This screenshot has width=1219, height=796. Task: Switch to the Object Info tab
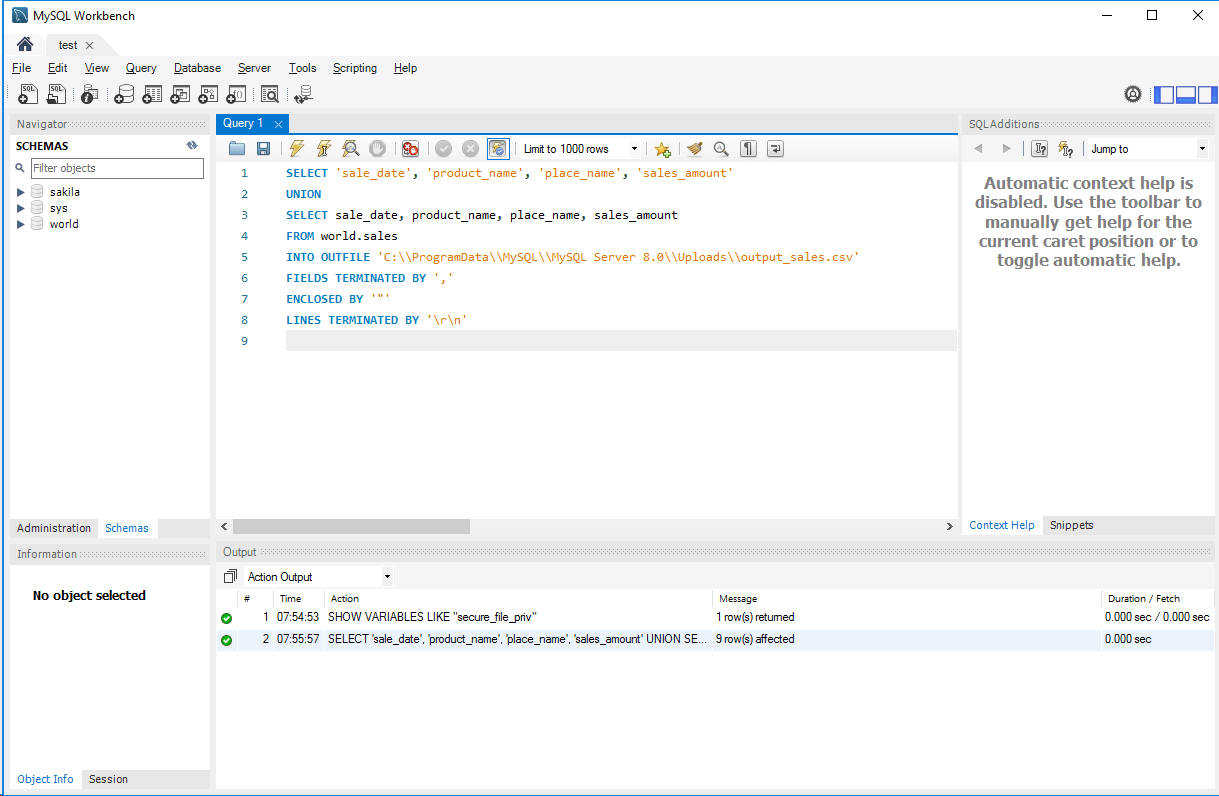tap(45, 779)
